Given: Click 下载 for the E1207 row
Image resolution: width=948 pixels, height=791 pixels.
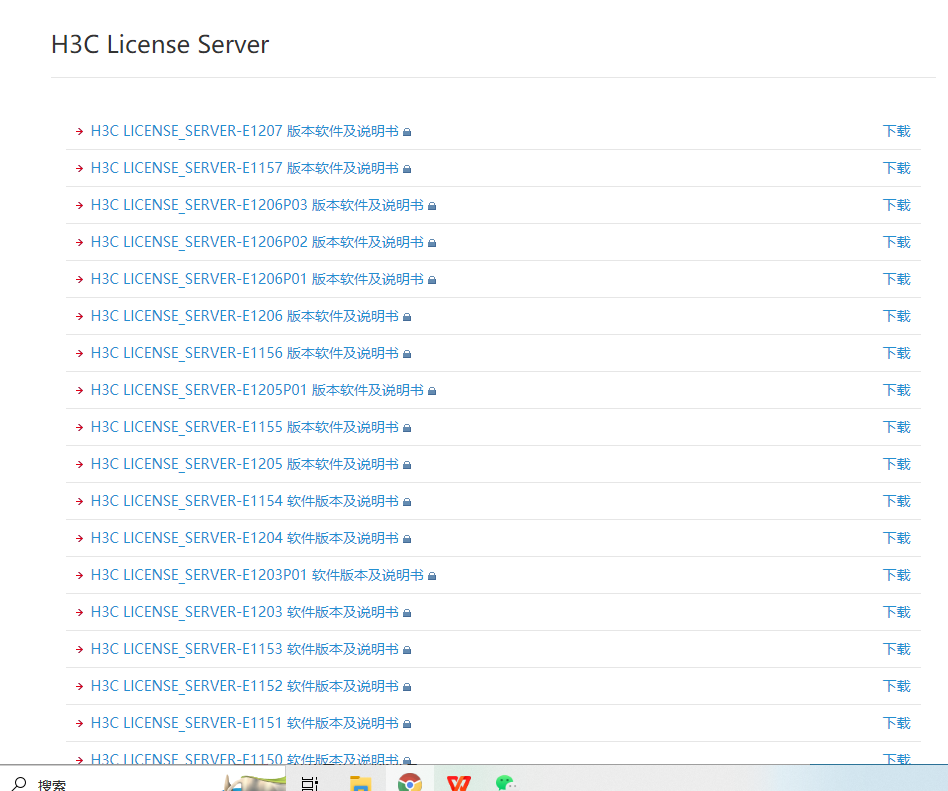Looking at the screenshot, I should [x=897, y=131].
